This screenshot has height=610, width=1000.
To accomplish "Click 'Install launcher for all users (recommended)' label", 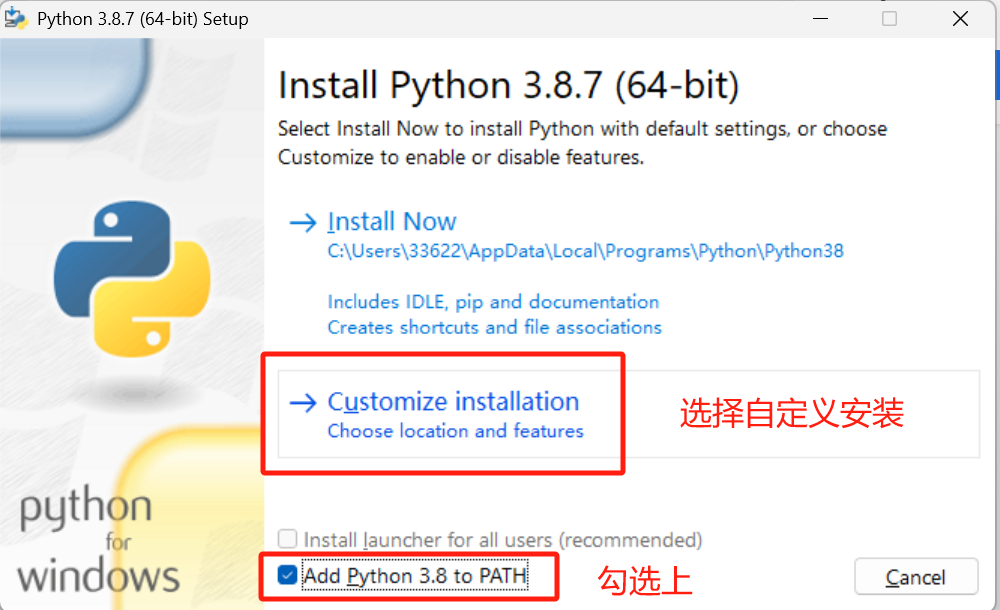I will pos(503,540).
